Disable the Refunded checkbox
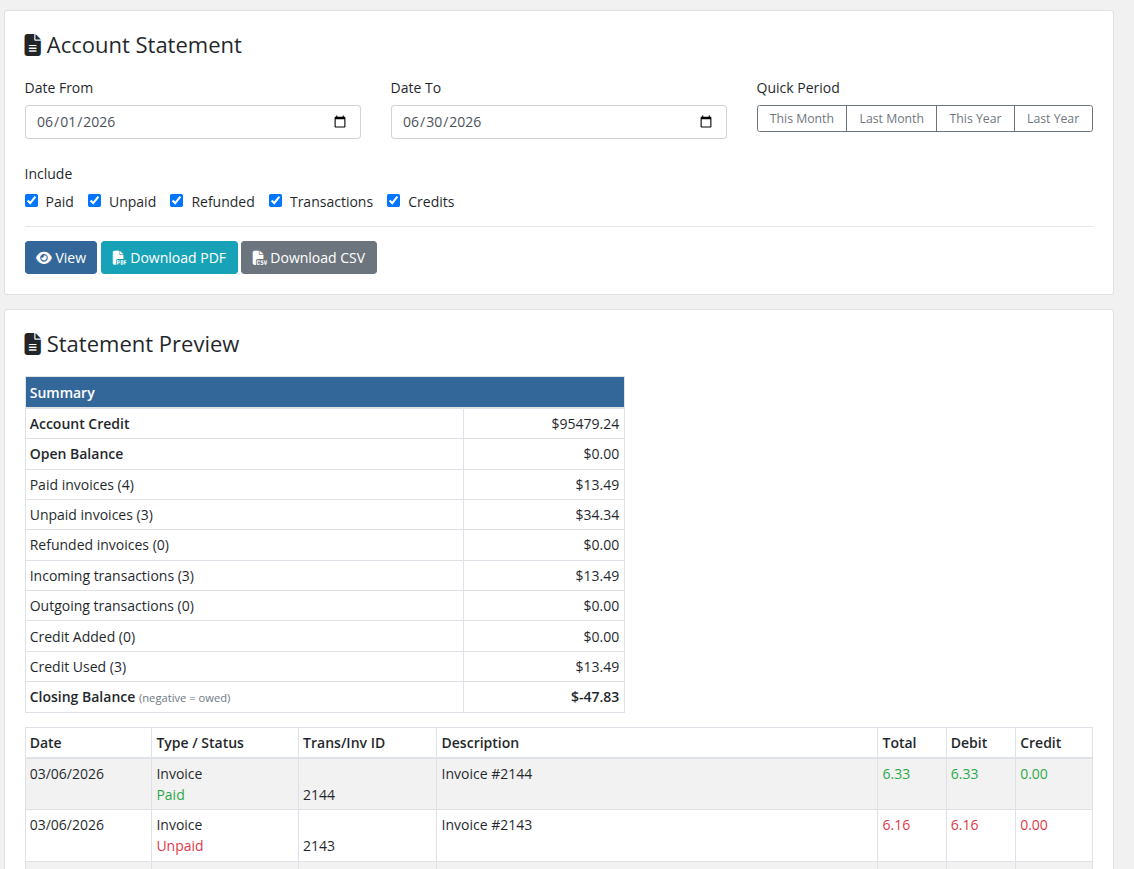Viewport: 1134px width, 869px height. tap(176, 200)
